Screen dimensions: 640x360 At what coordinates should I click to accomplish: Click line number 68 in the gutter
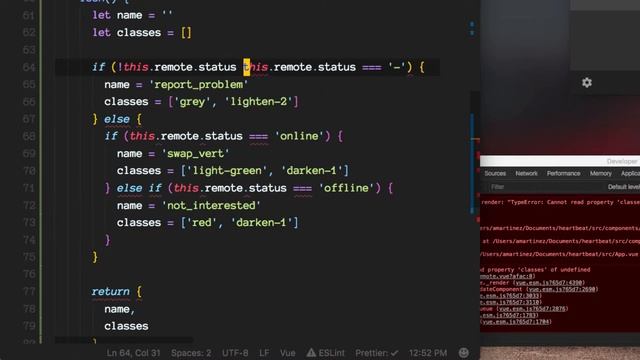[29, 136]
